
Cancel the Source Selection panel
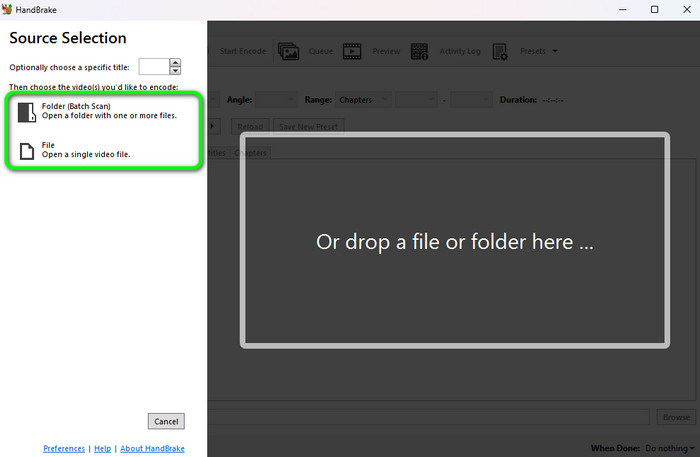coord(166,421)
